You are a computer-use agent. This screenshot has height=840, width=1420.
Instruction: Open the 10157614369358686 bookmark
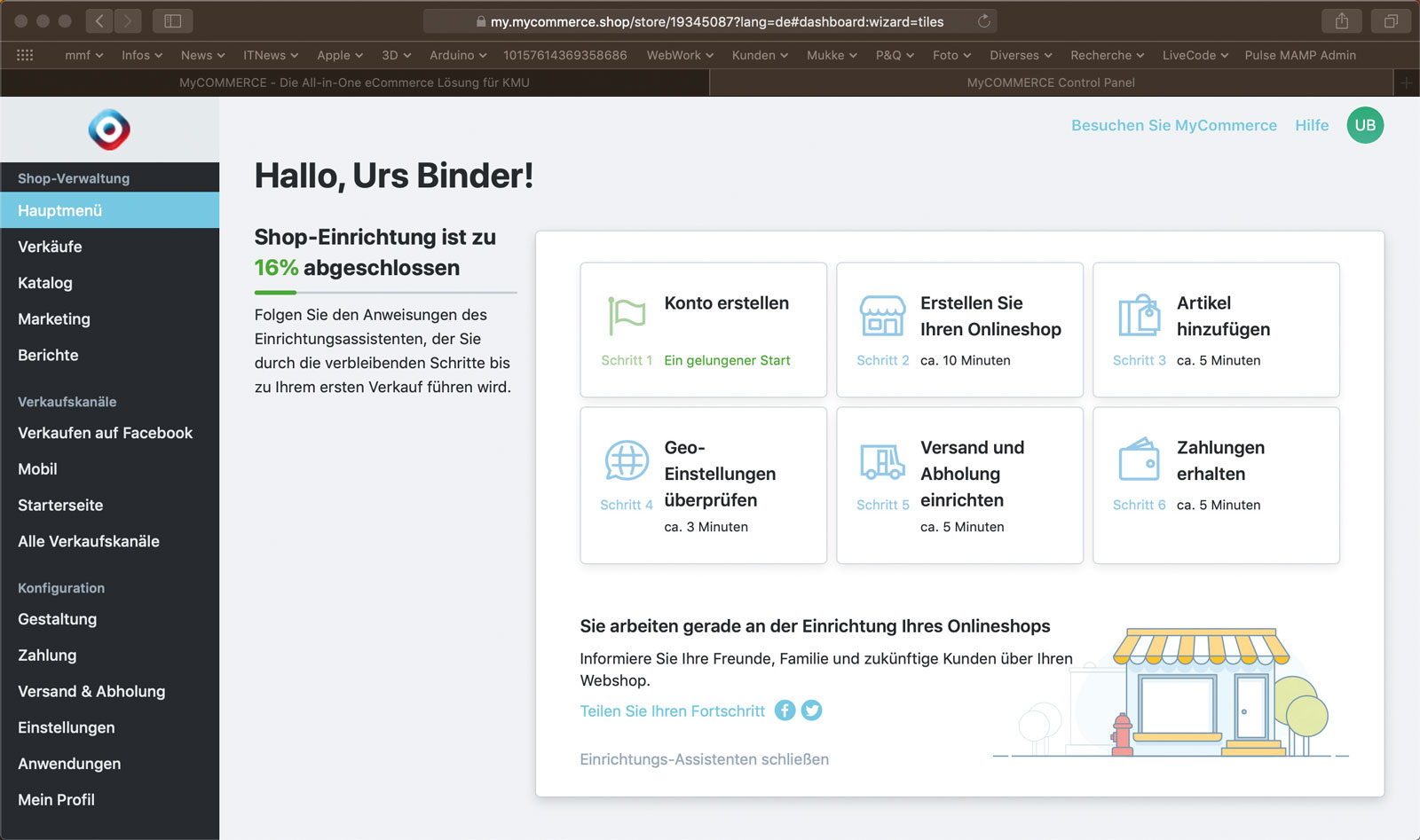click(565, 55)
